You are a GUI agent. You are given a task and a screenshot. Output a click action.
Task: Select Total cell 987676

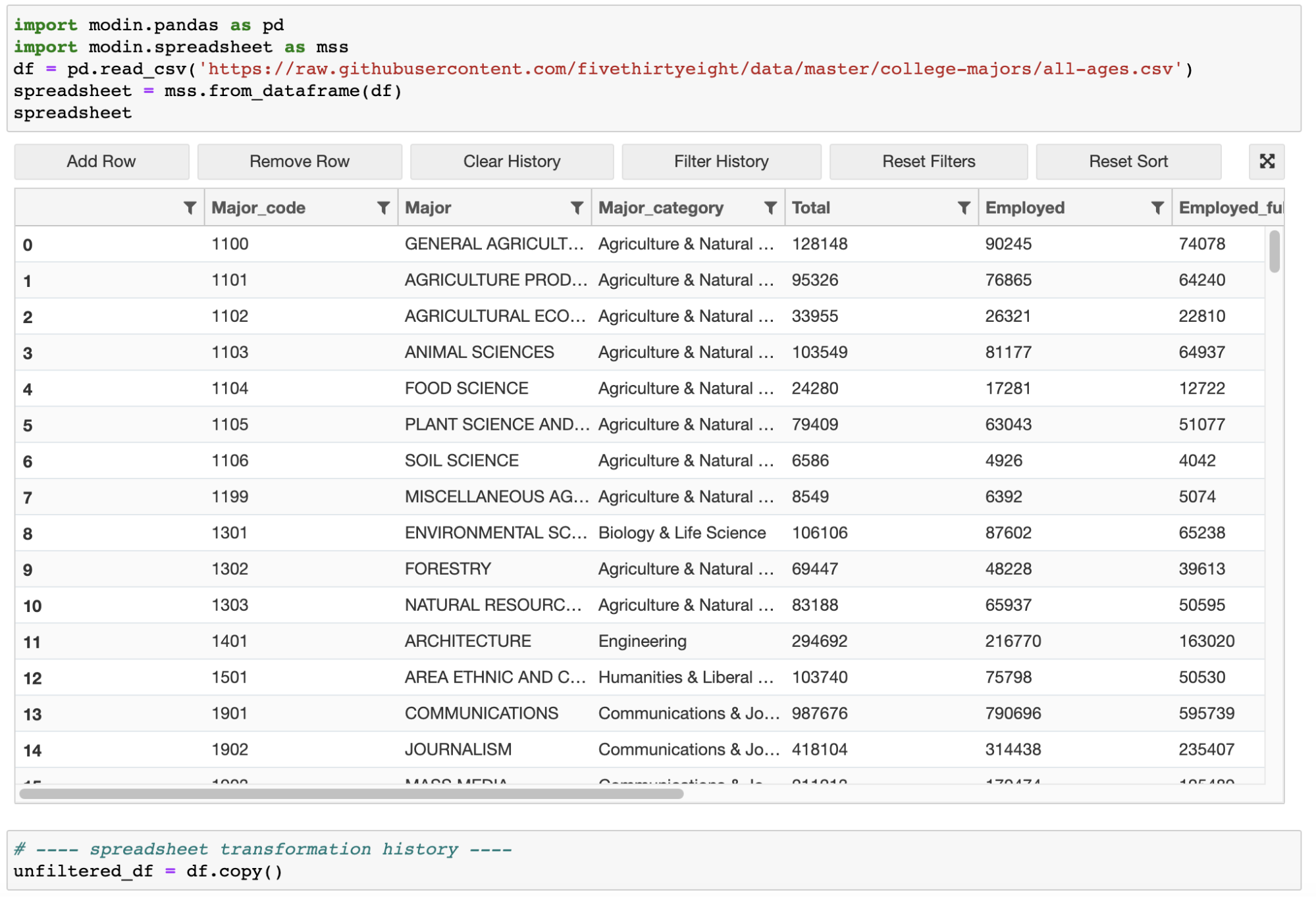point(882,714)
